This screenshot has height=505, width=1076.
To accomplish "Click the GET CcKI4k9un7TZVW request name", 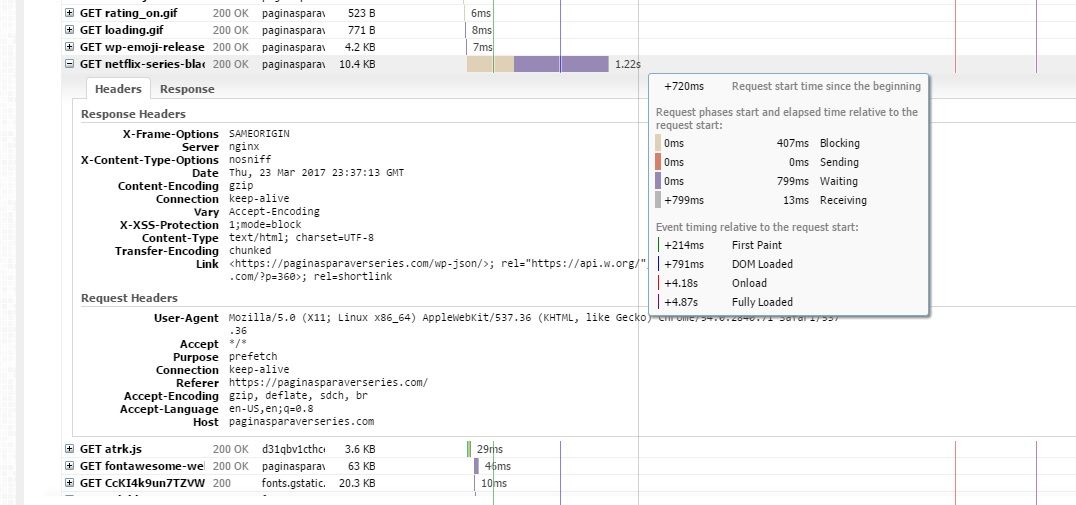I will [142, 482].
